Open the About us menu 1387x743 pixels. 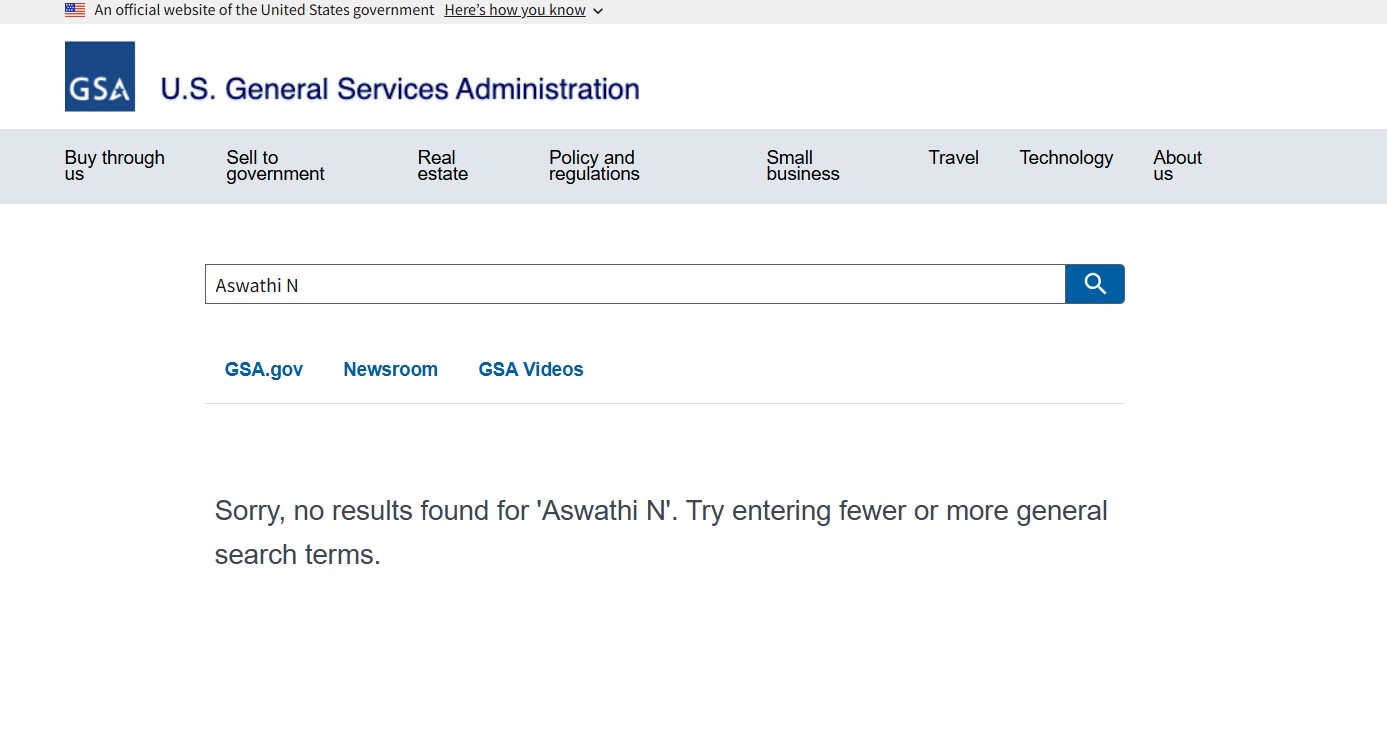click(x=1177, y=165)
